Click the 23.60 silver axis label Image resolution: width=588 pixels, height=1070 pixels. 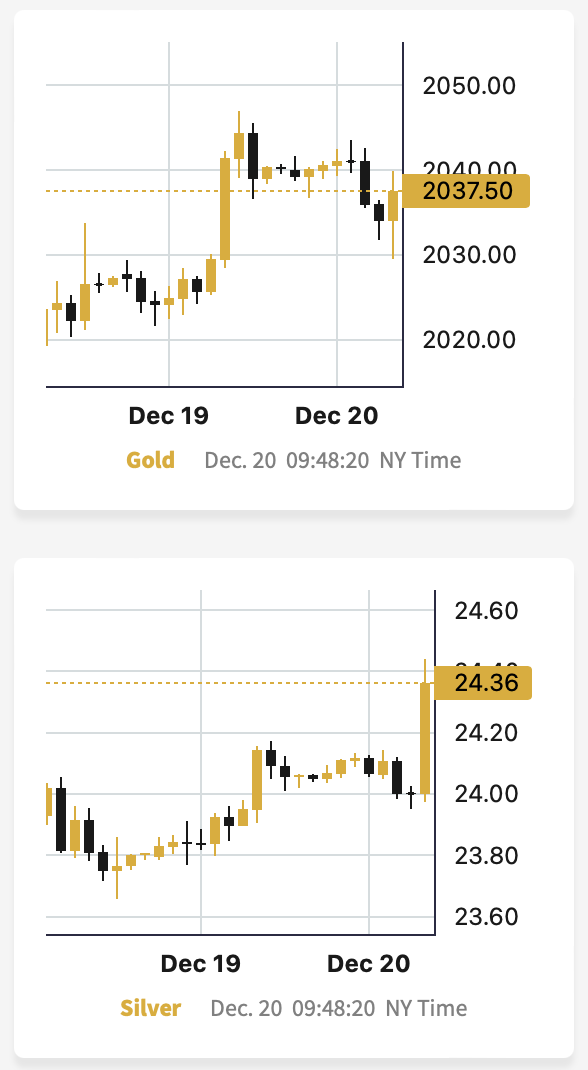click(x=486, y=916)
